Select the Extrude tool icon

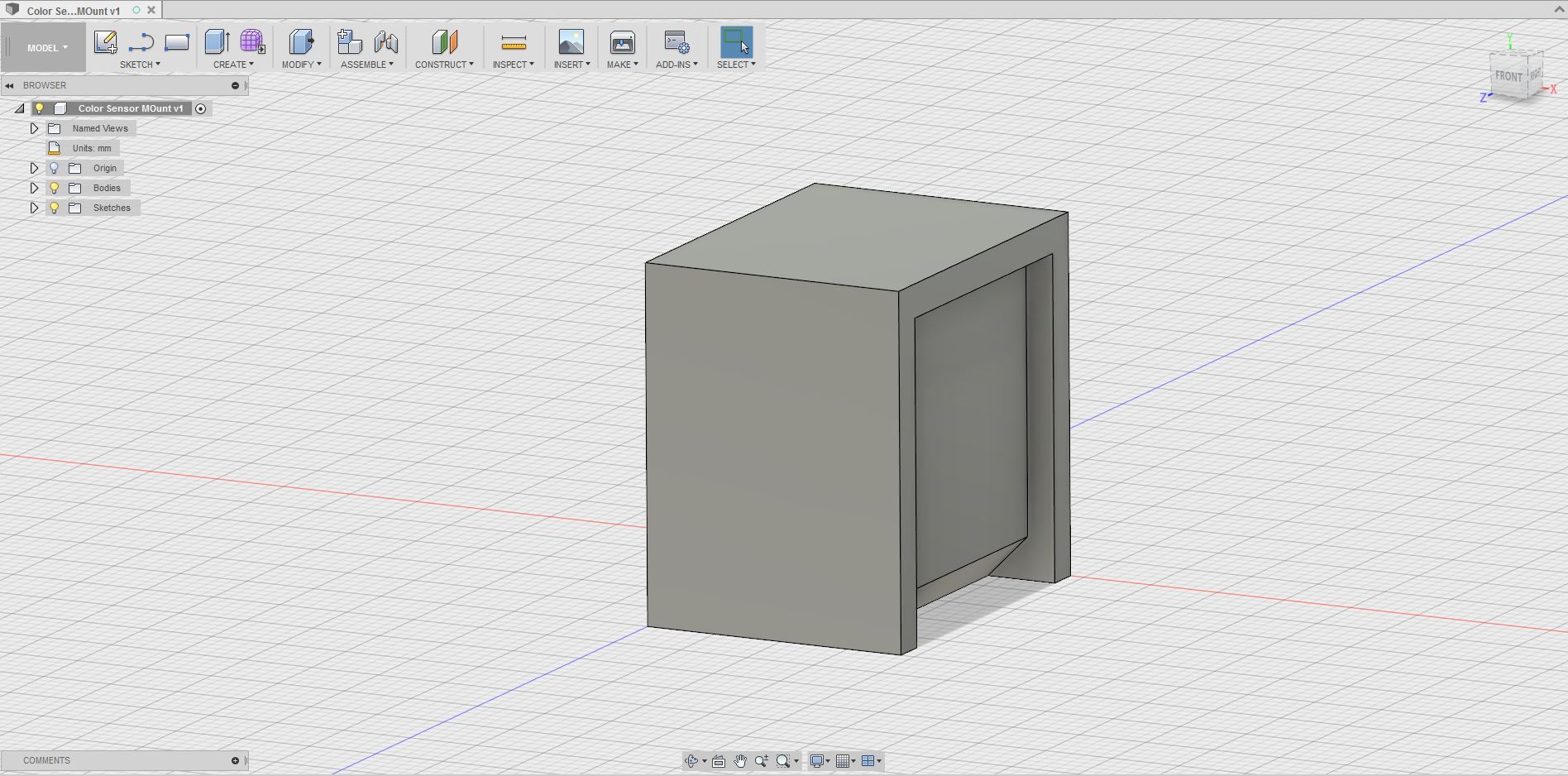click(x=217, y=42)
